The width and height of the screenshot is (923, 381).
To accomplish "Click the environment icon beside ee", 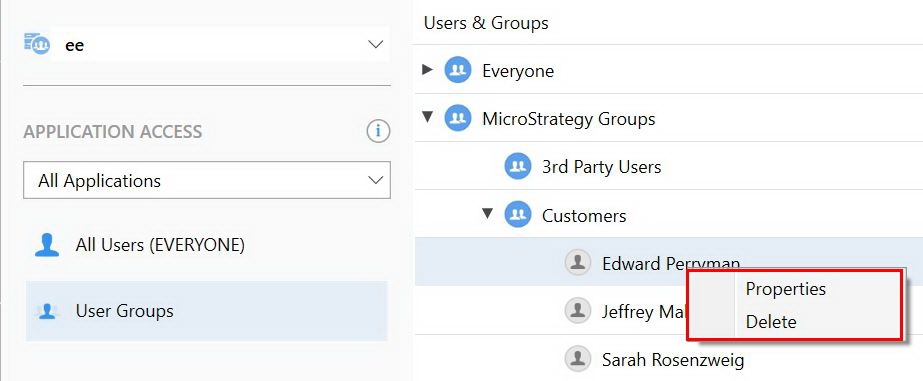I will [36, 44].
